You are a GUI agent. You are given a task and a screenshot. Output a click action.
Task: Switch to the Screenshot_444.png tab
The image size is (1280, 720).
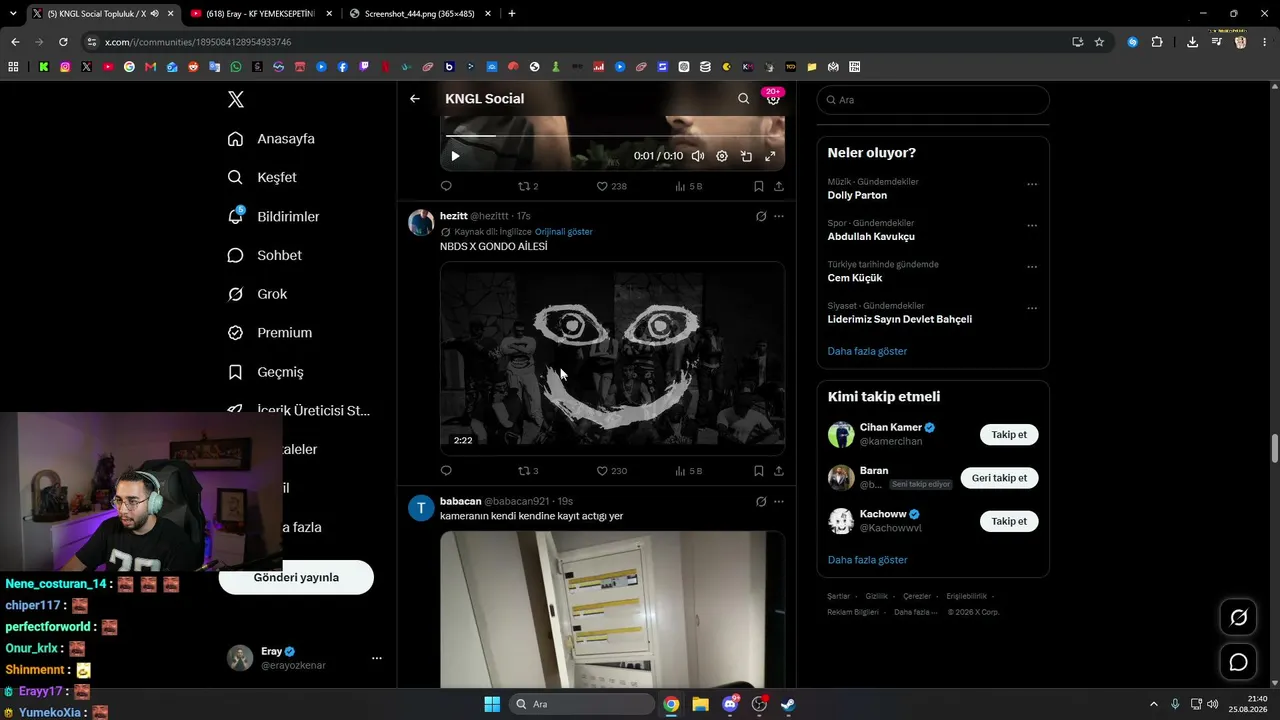tap(420, 14)
